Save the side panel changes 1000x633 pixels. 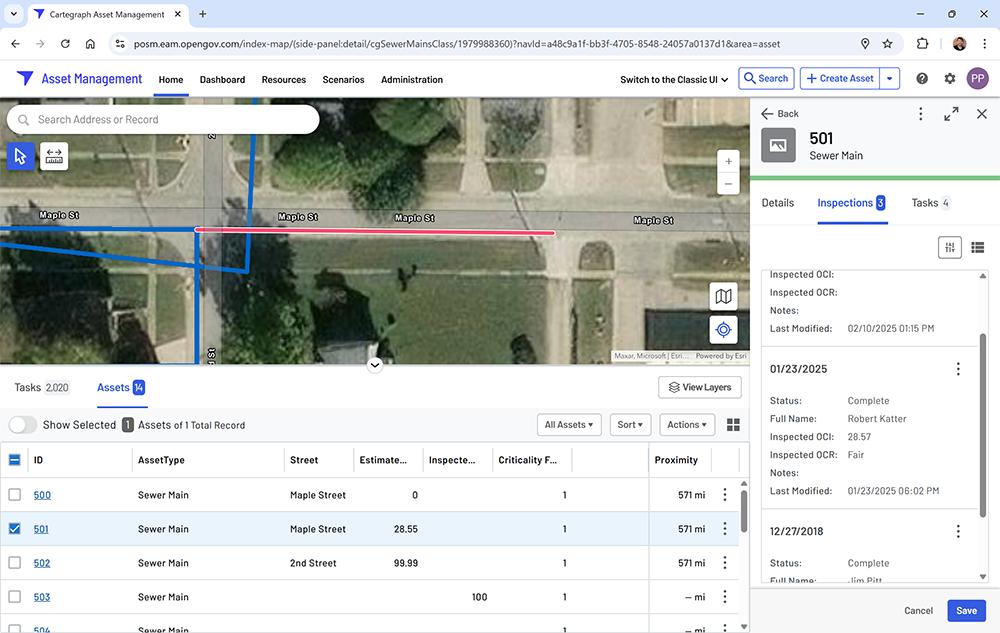966,611
